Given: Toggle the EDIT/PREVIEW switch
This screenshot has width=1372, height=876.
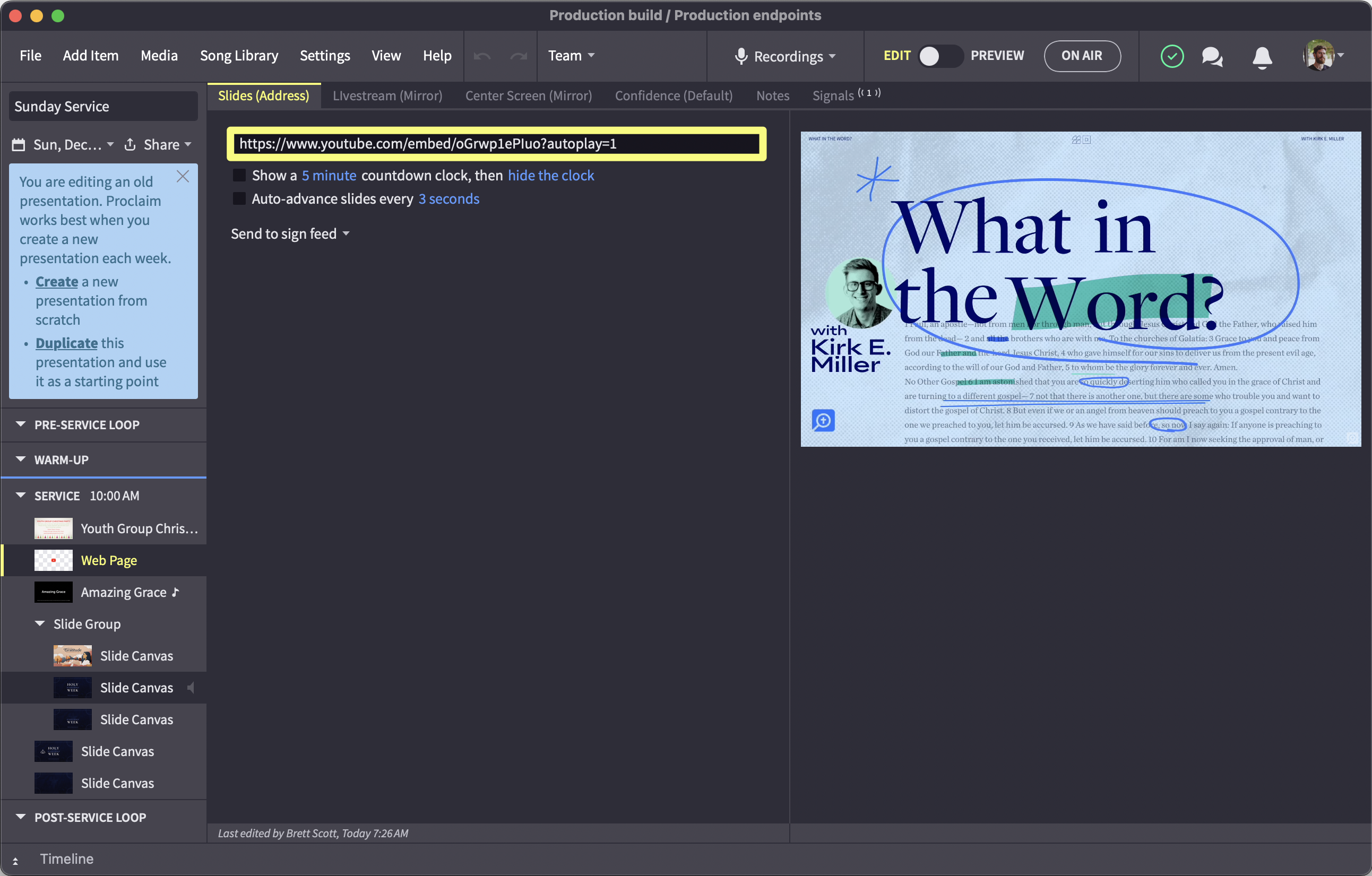Looking at the screenshot, I should click(x=940, y=56).
